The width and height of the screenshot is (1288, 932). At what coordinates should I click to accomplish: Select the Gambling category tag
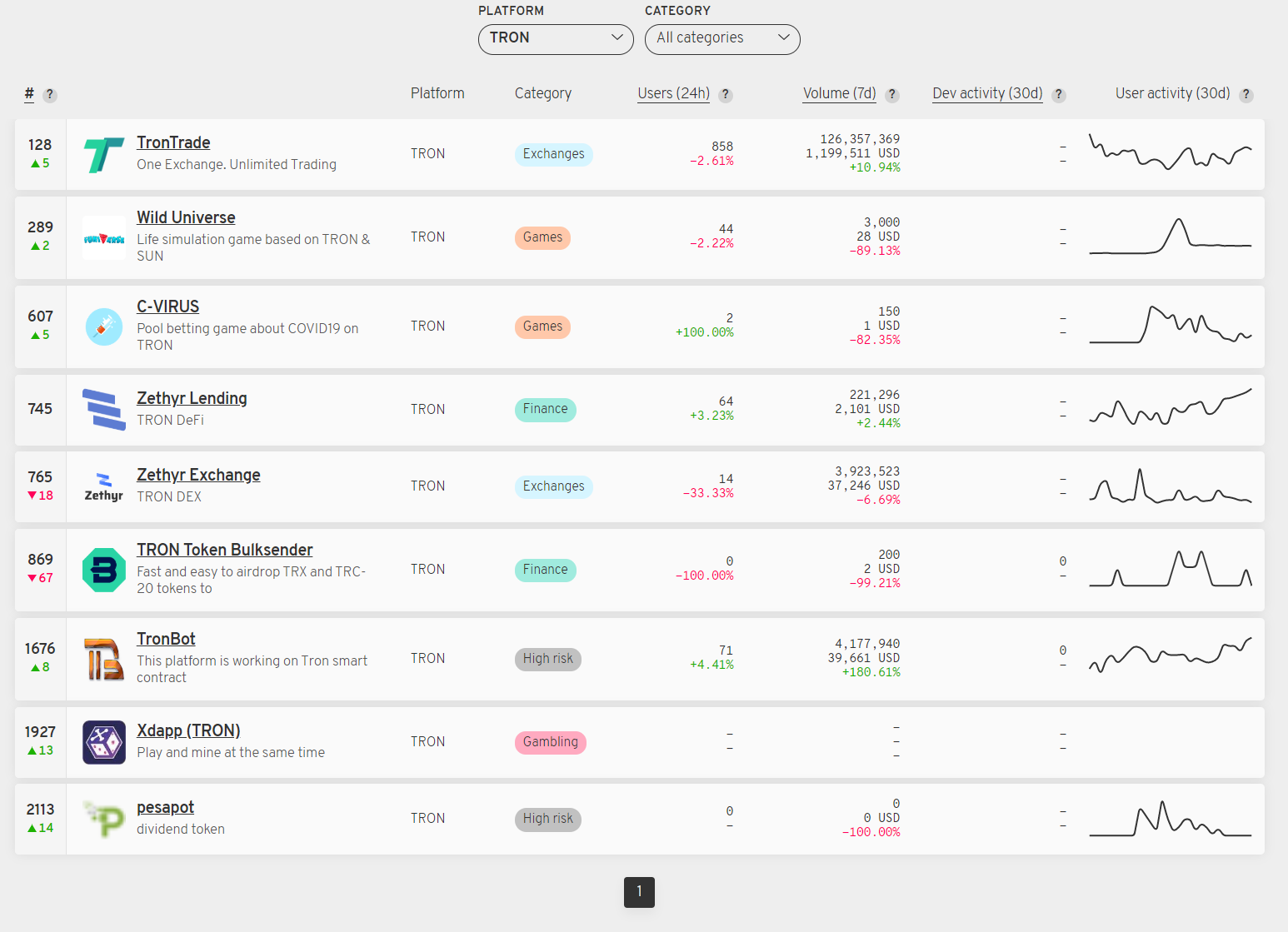click(550, 742)
